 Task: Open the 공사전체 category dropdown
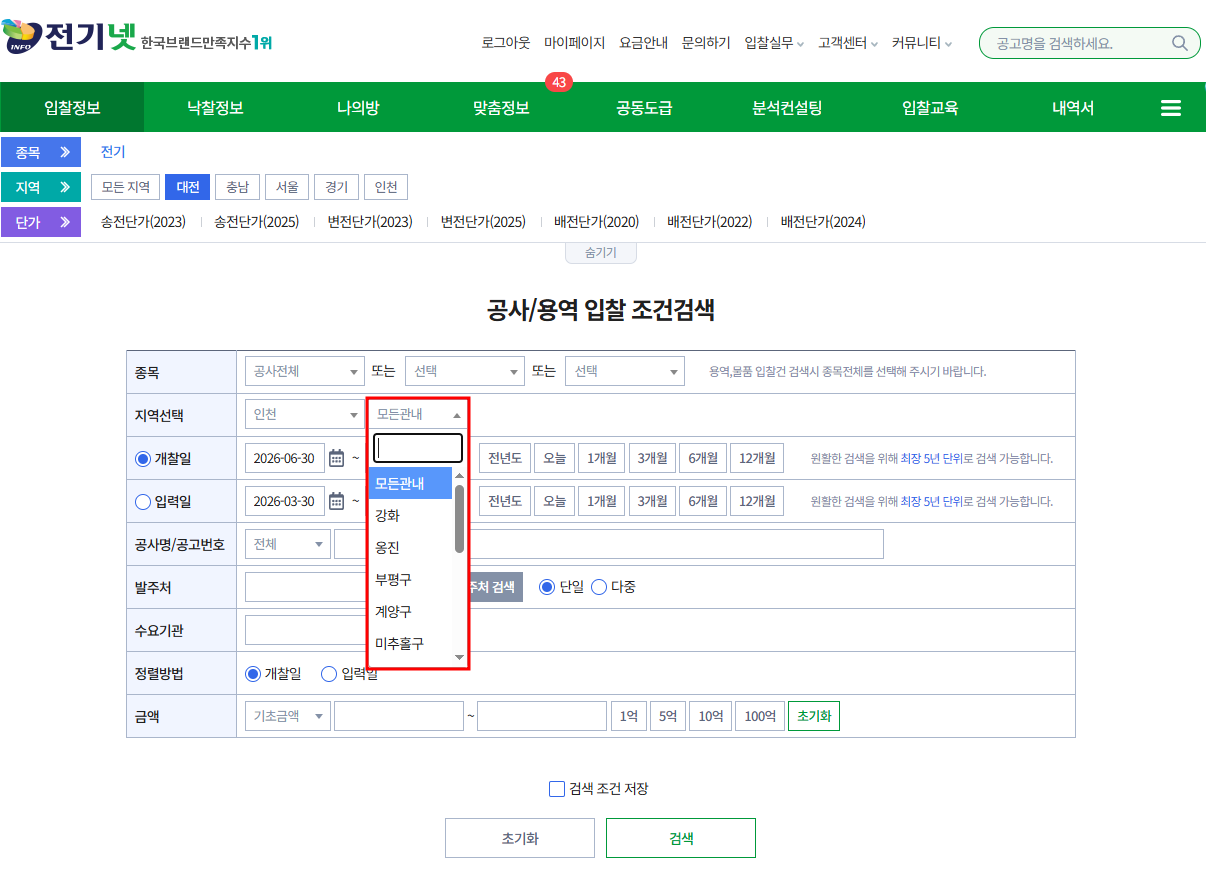(x=305, y=371)
